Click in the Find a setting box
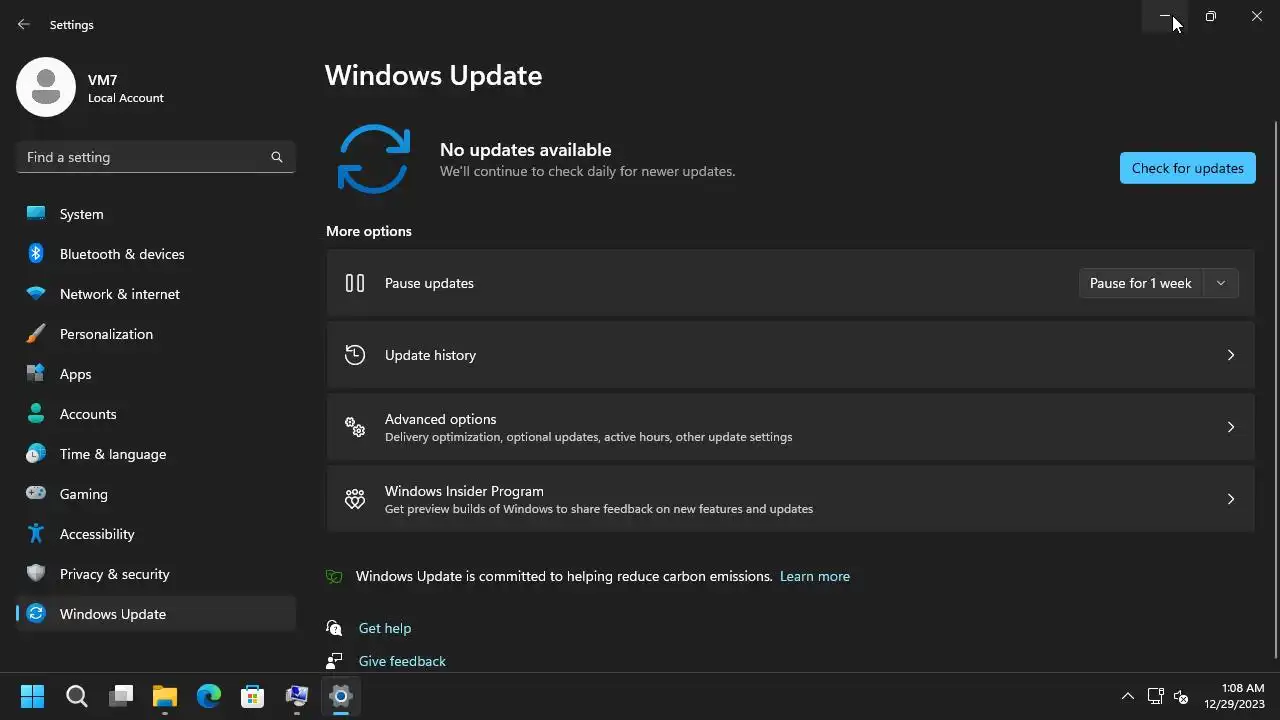 point(156,157)
